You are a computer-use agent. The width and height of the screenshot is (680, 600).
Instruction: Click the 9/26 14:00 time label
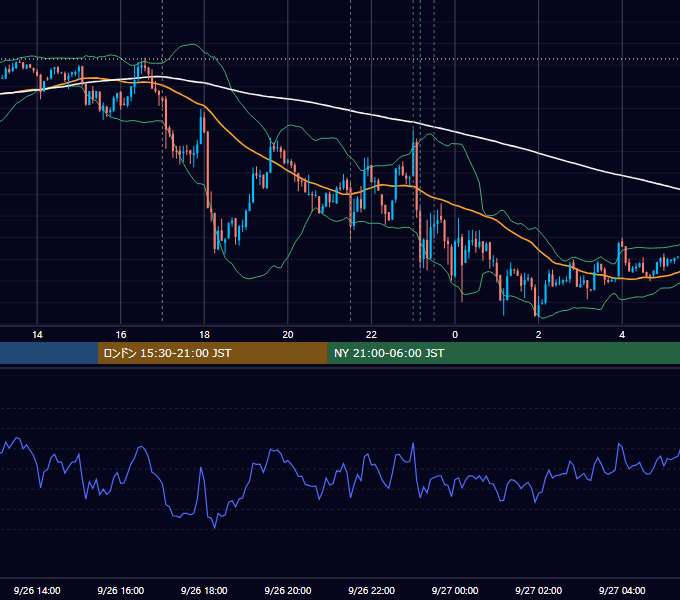pos(37,590)
